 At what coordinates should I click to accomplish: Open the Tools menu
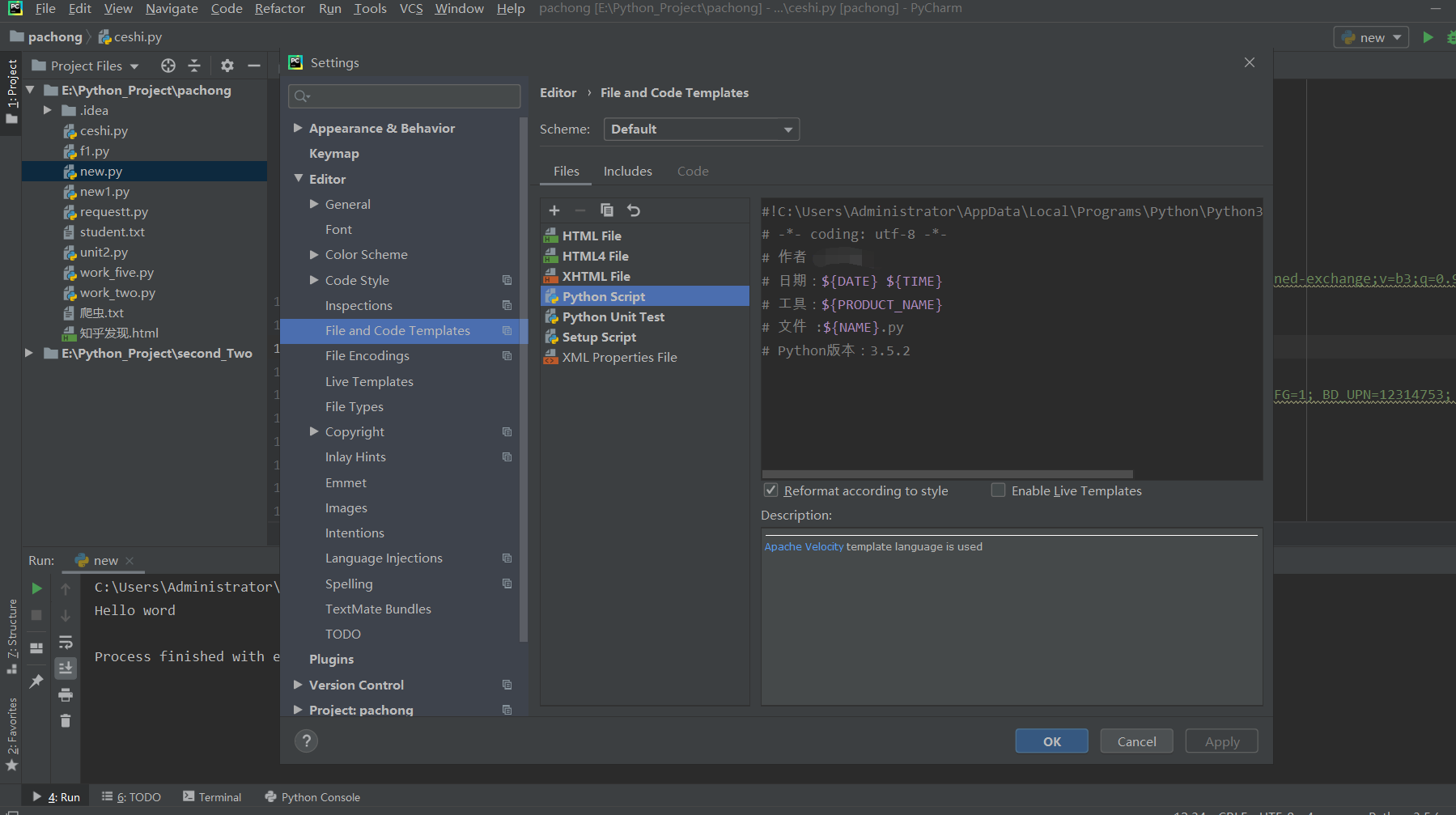pyautogui.click(x=370, y=8)
